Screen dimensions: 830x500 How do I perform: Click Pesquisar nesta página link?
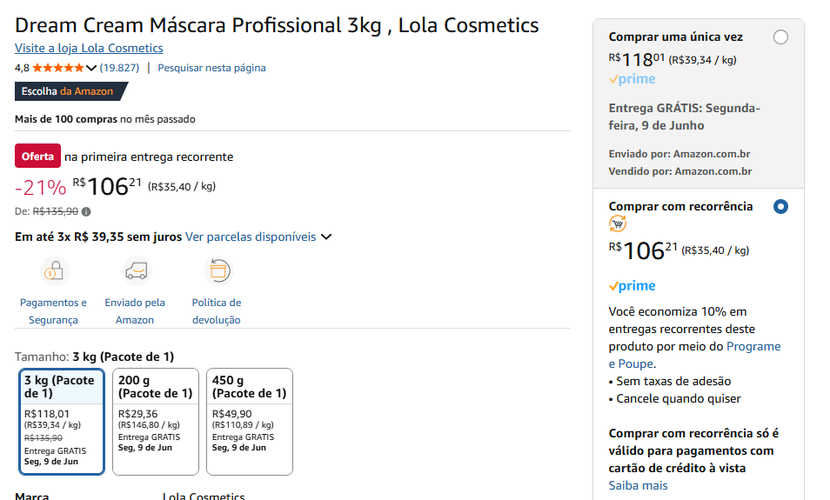click(212, 68)
